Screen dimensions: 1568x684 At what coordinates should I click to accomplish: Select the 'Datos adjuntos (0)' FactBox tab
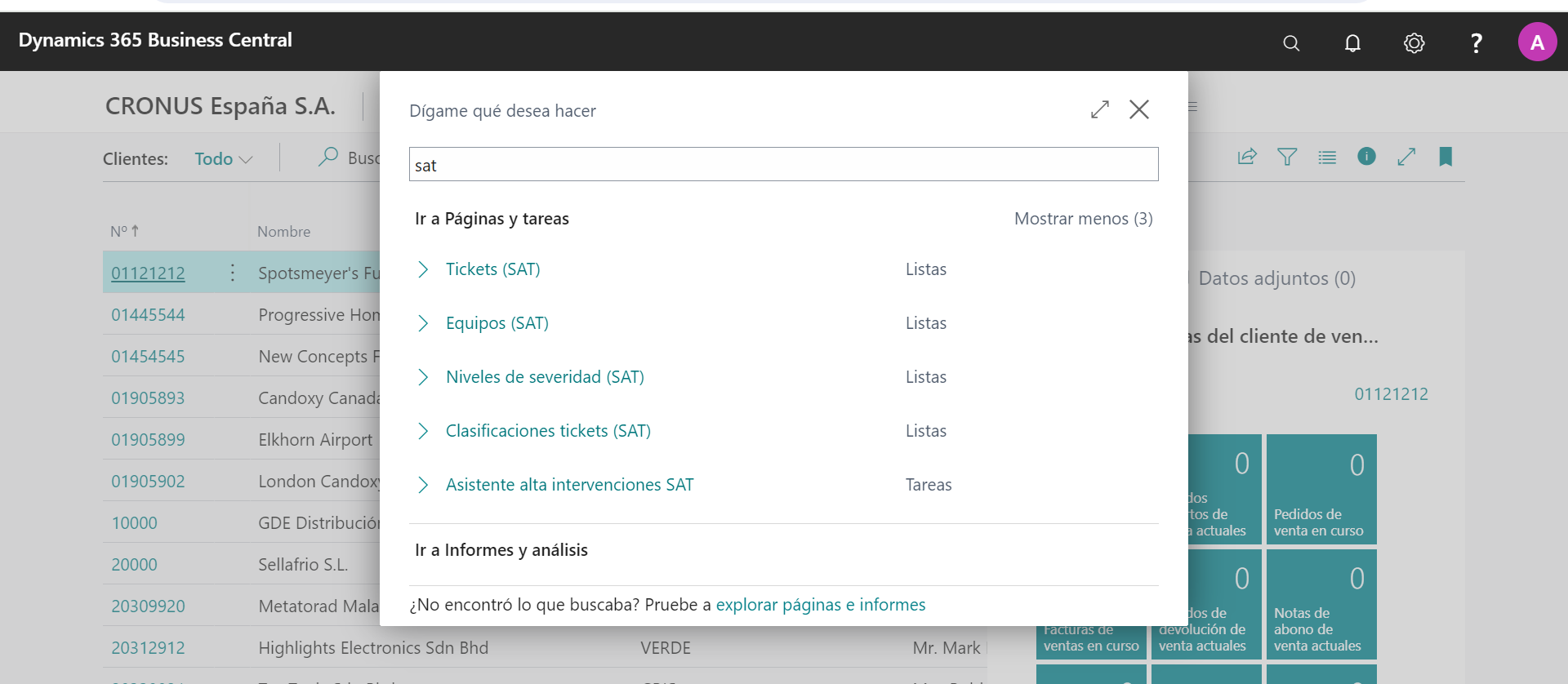1276,278
